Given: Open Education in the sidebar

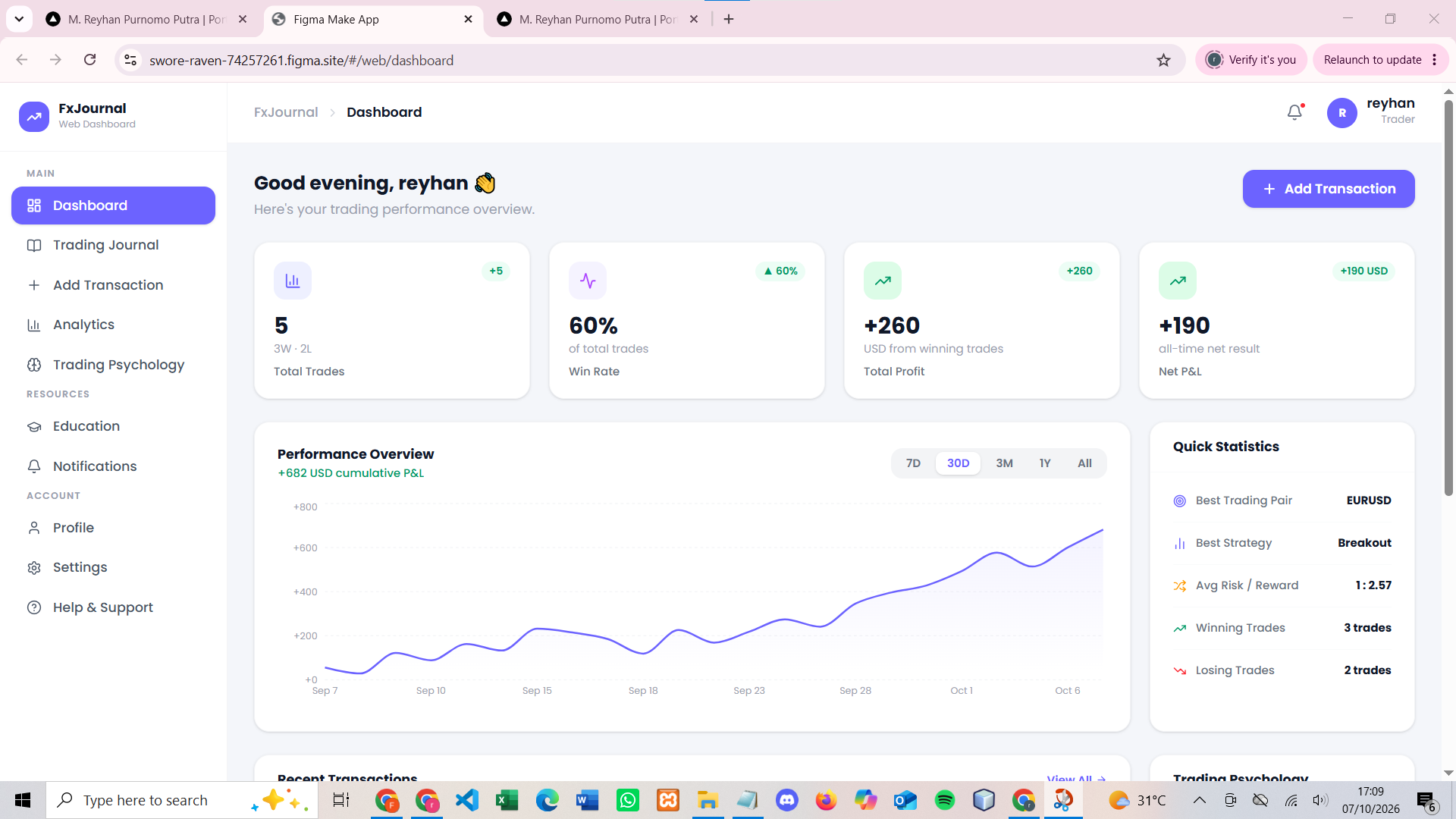Looking at the screenshot, I should click(113, 426).
